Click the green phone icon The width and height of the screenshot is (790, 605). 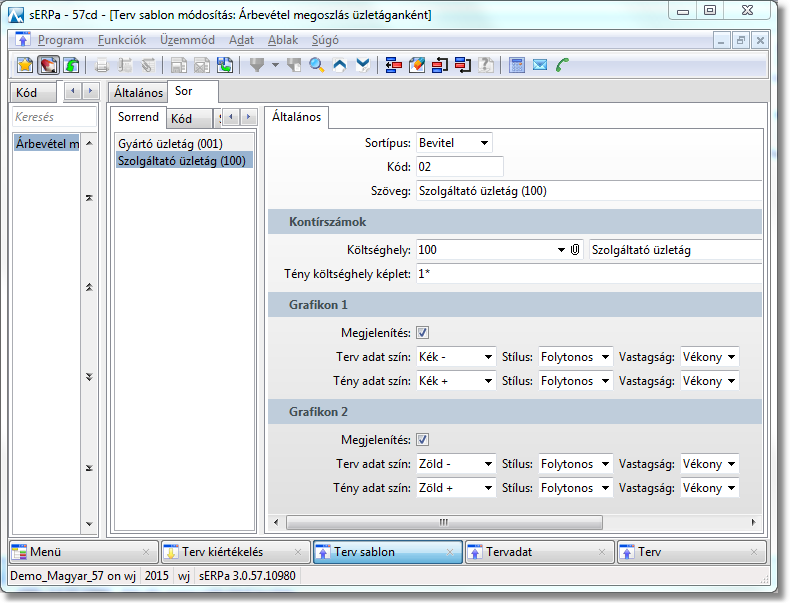(563, 65)
